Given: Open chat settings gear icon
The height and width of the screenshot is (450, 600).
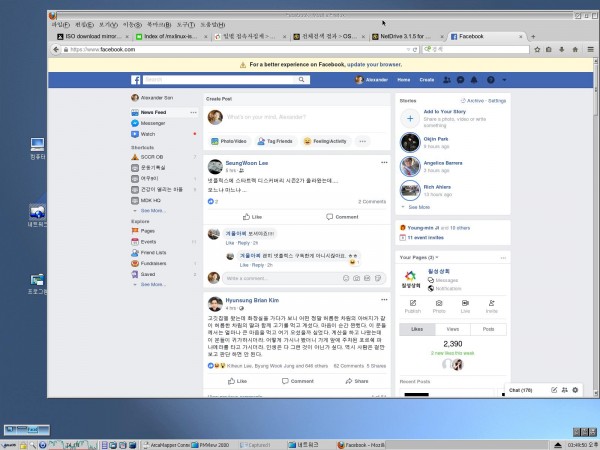Looking at the screenshot, I should click(x=575, y=390).
